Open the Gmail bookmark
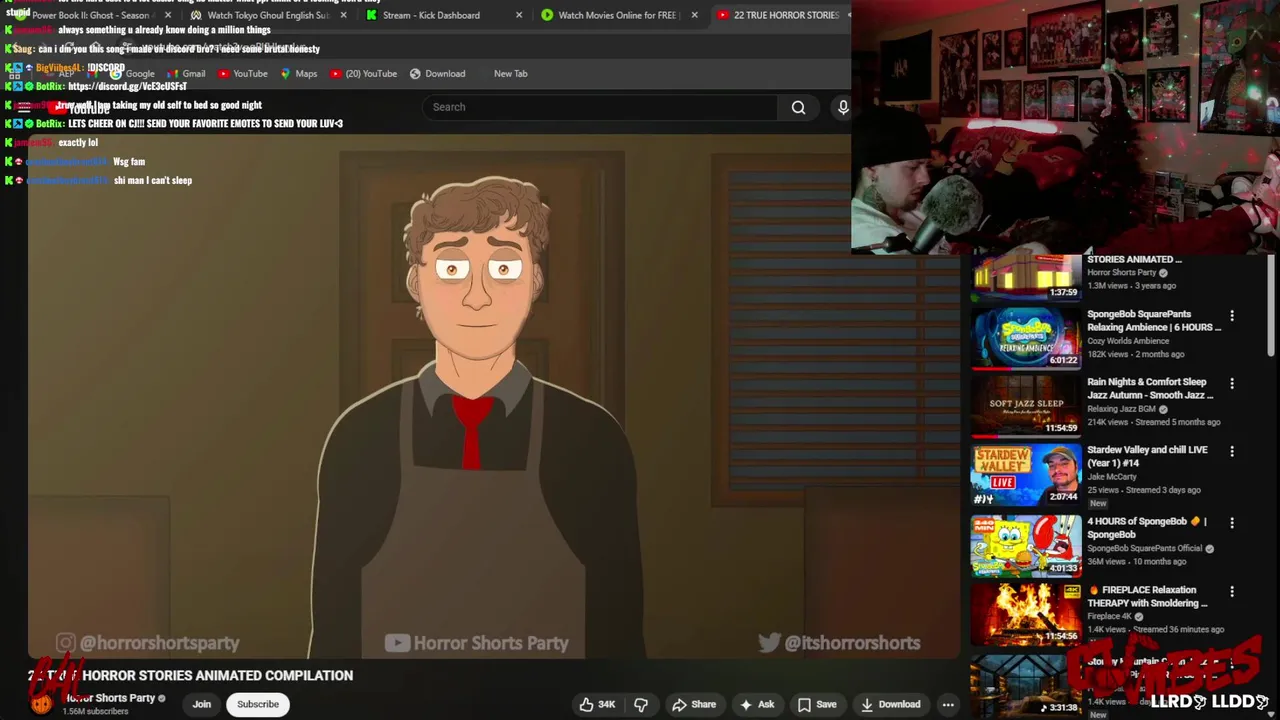The image size is (1280, 720). click(x=186, y=73)
